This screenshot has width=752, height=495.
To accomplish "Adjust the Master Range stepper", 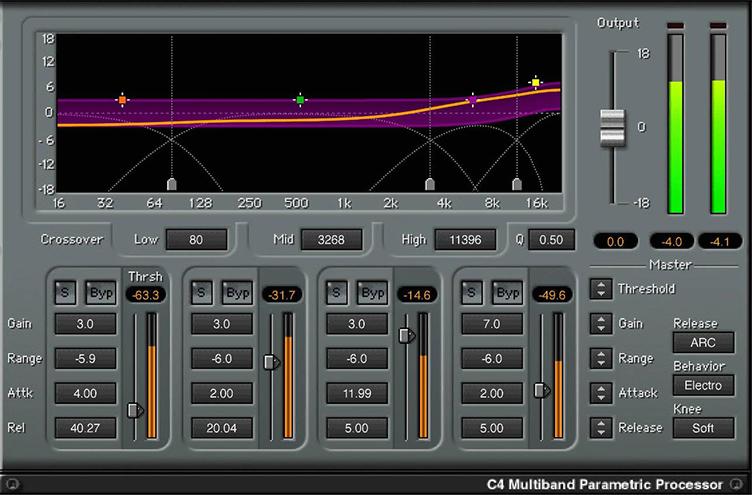I will click(x=601, y=358).
